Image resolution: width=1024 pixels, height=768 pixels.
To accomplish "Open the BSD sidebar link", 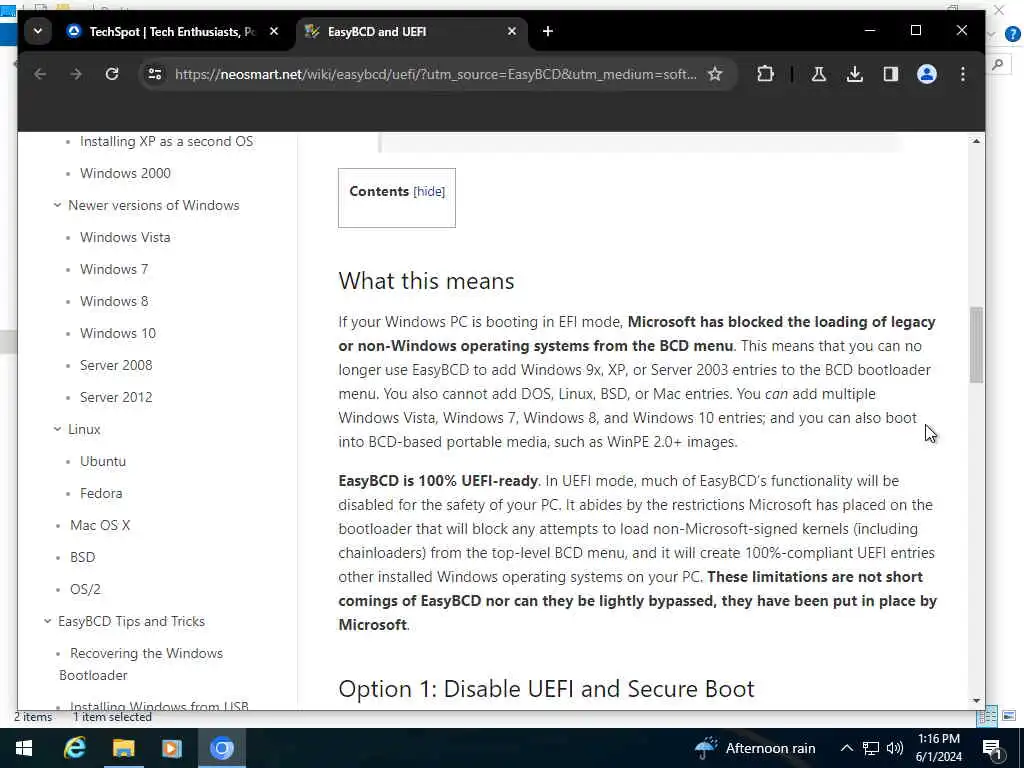I will (x=83, y=557).
